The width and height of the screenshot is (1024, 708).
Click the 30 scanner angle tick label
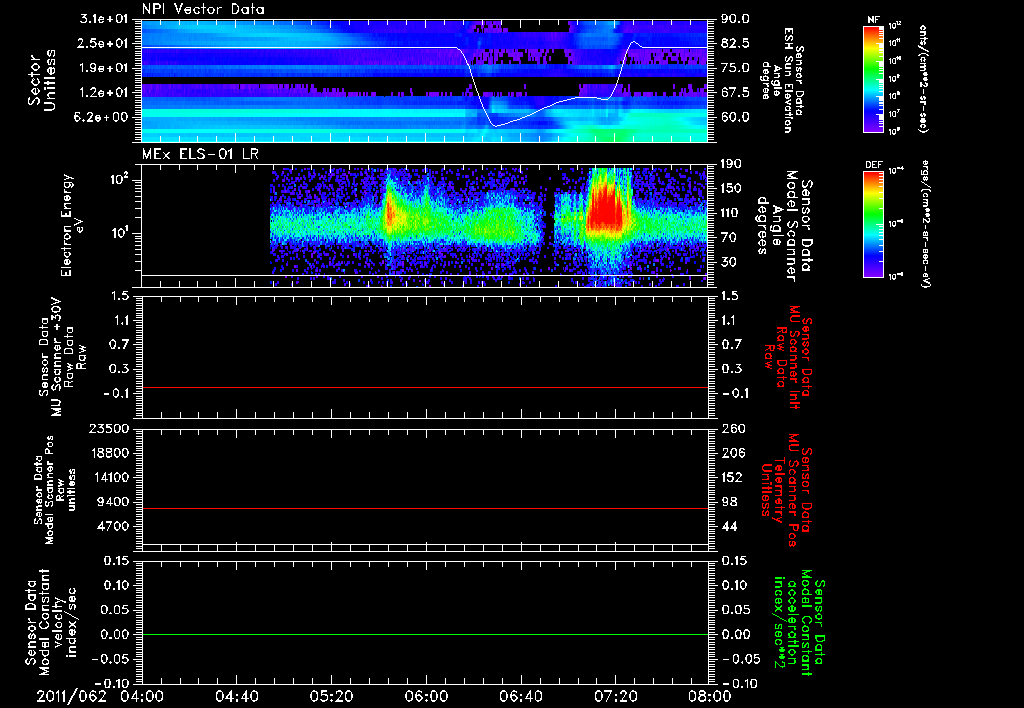click(729, 262)
